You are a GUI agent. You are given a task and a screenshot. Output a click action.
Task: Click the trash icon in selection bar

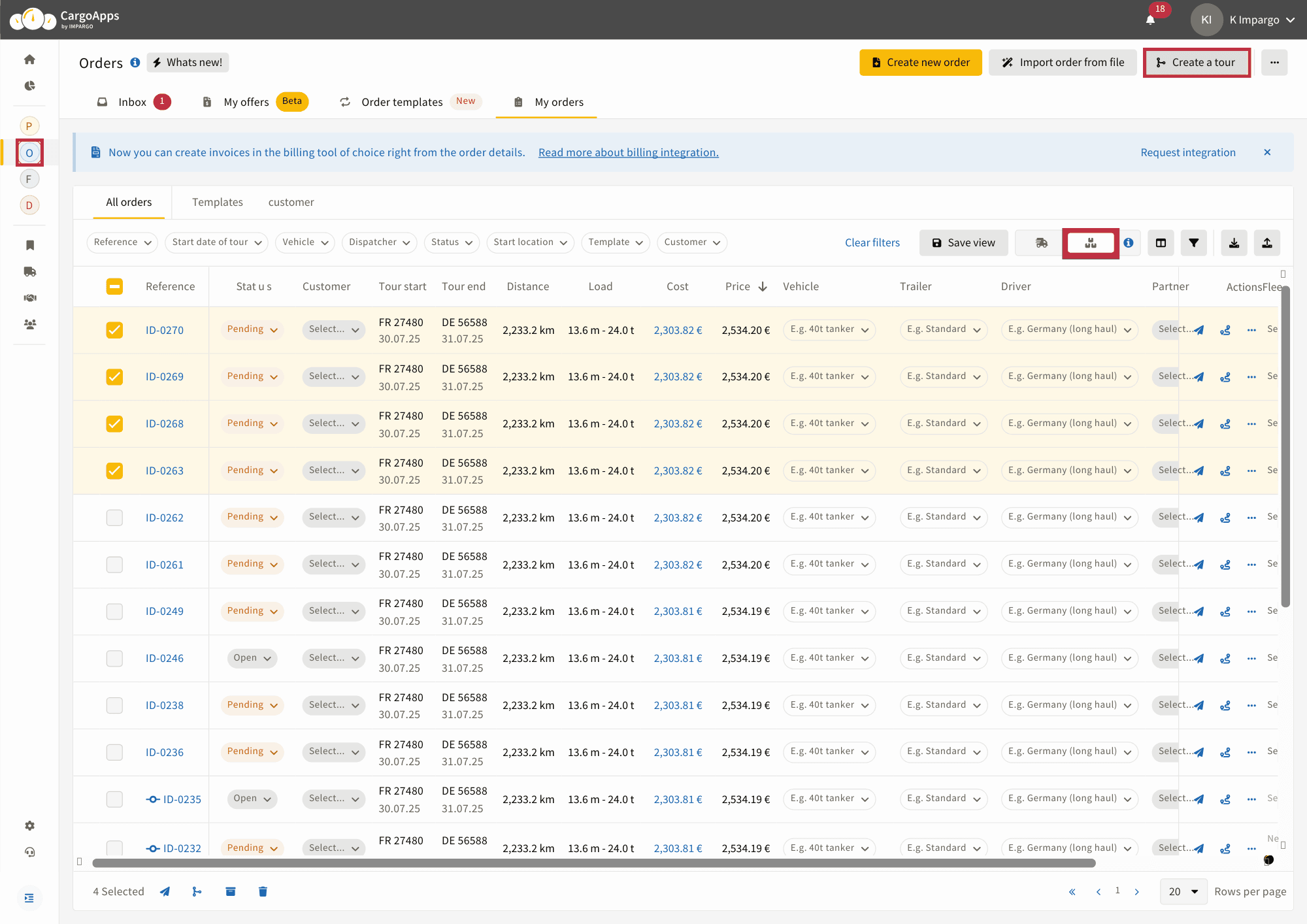point(263,891)
